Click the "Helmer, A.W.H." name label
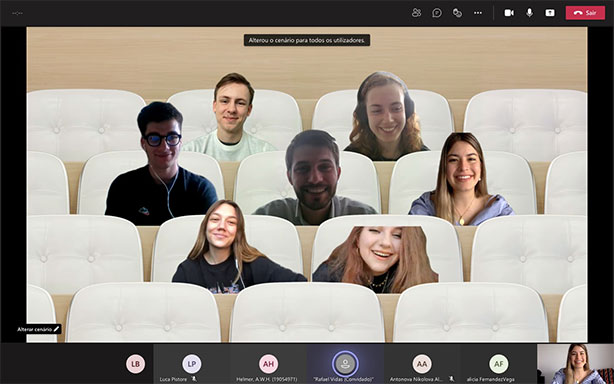The height and width of the screenshot is (384, 614). [267, 379]
